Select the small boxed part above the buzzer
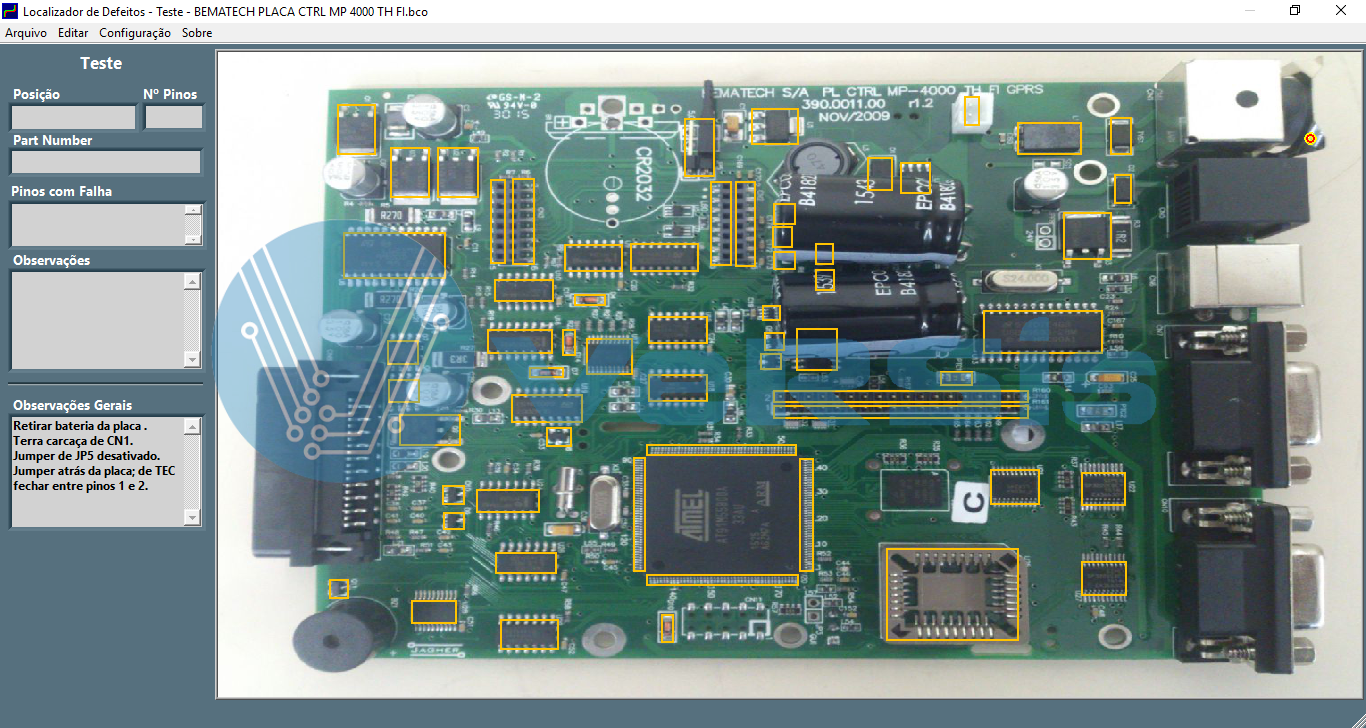 339,589
